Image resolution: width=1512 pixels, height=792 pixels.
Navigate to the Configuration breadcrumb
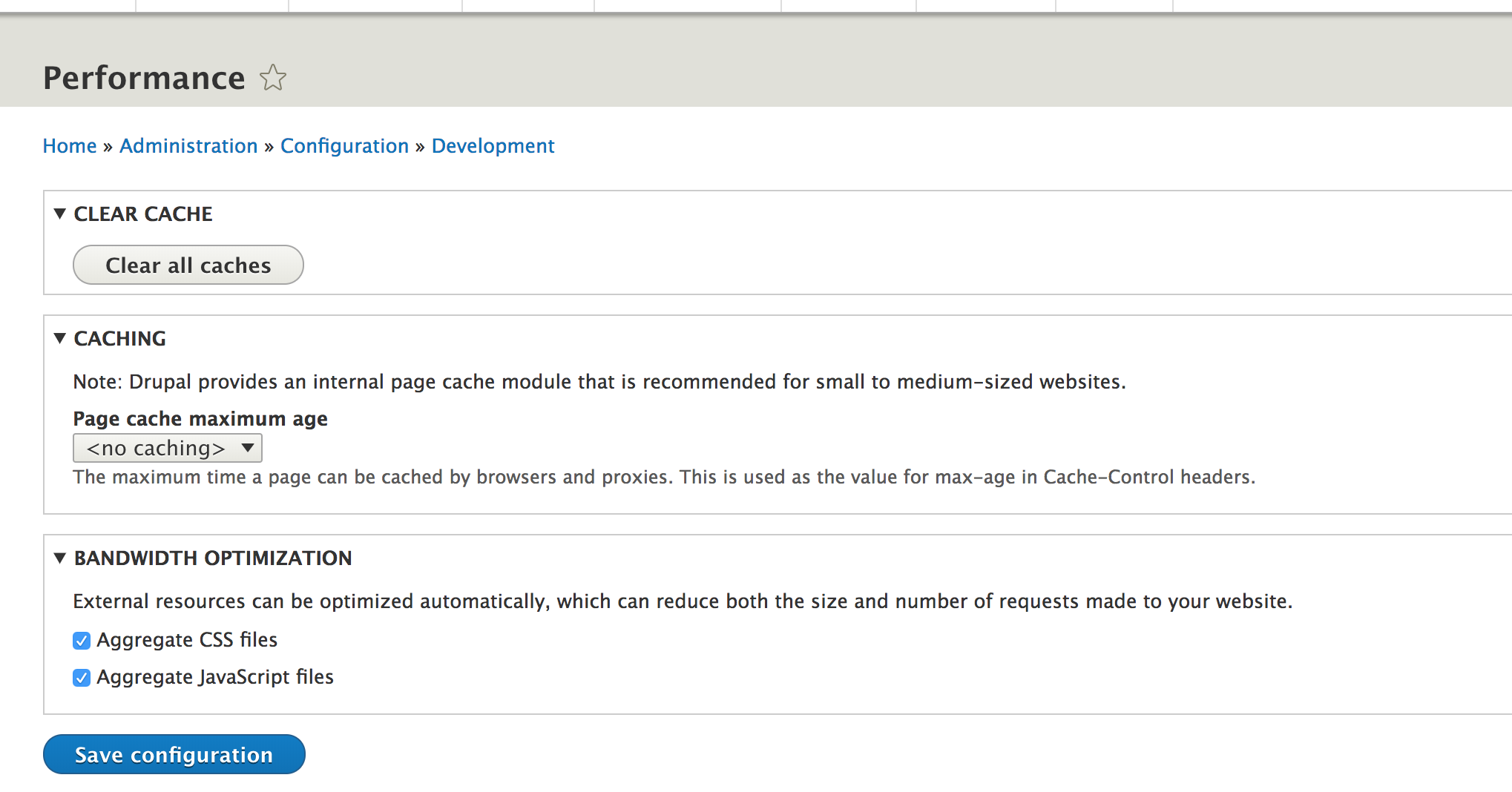344,146
